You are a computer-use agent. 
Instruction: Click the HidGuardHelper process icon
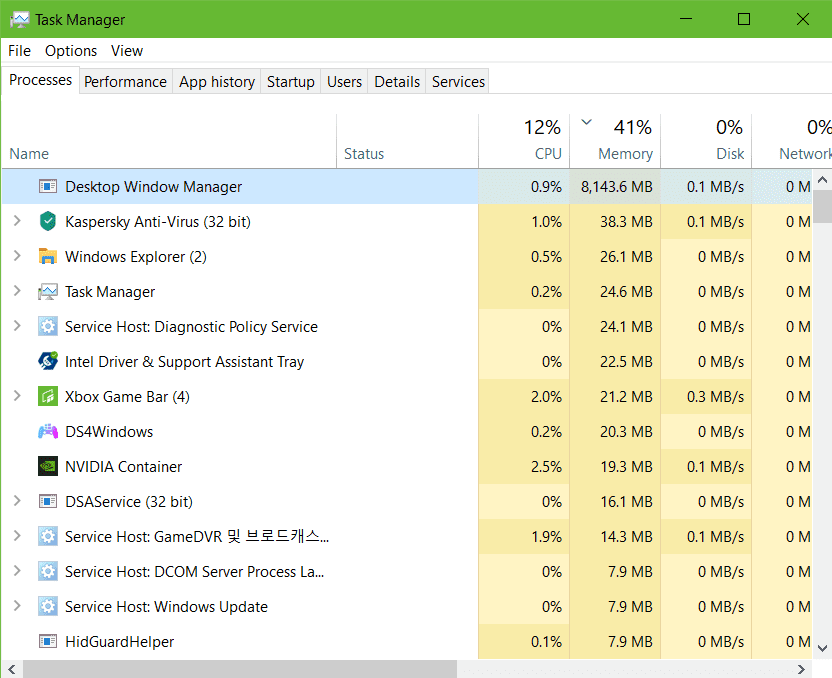[48, 642]
